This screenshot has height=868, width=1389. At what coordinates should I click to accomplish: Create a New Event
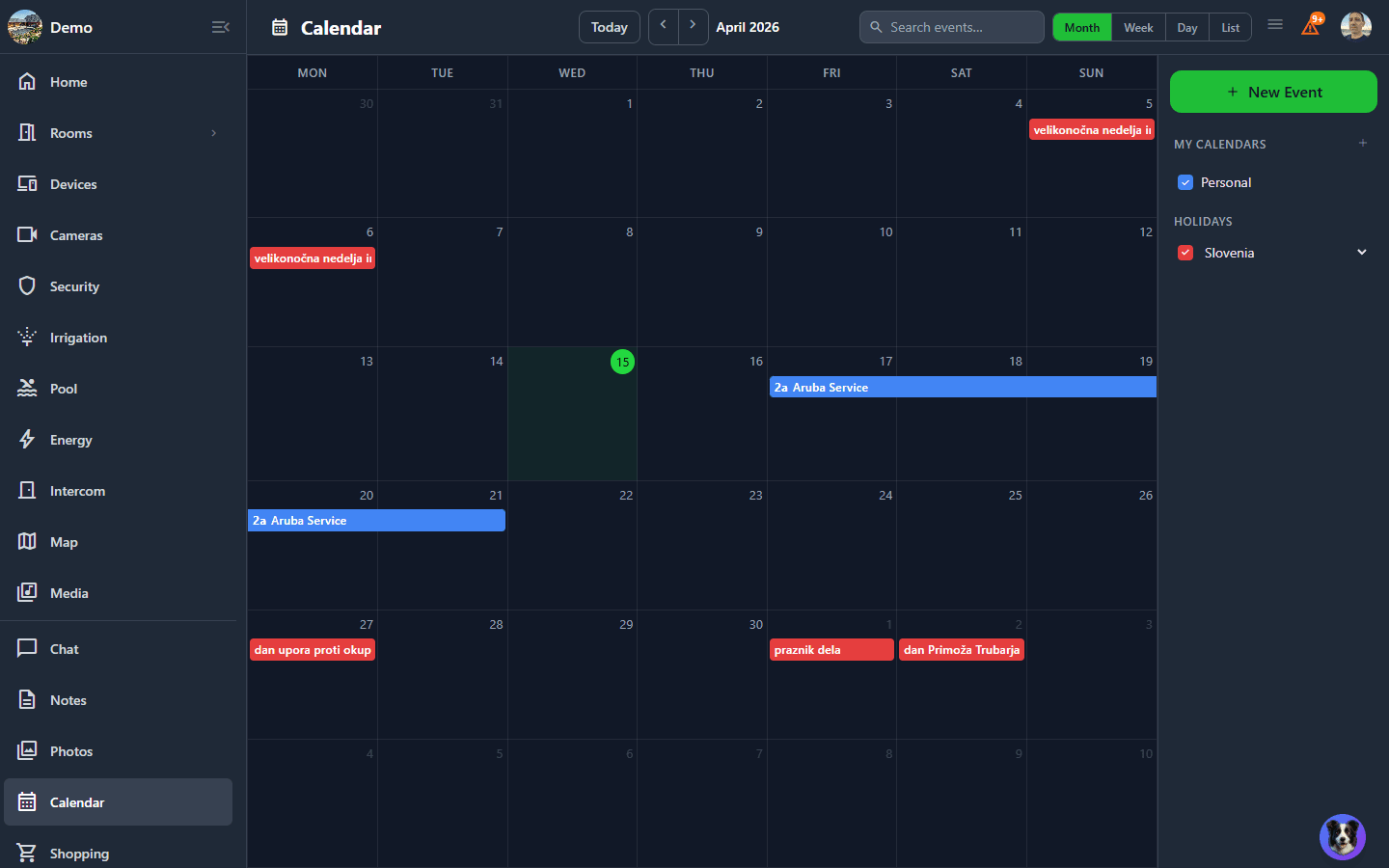tap(1273, 92)
